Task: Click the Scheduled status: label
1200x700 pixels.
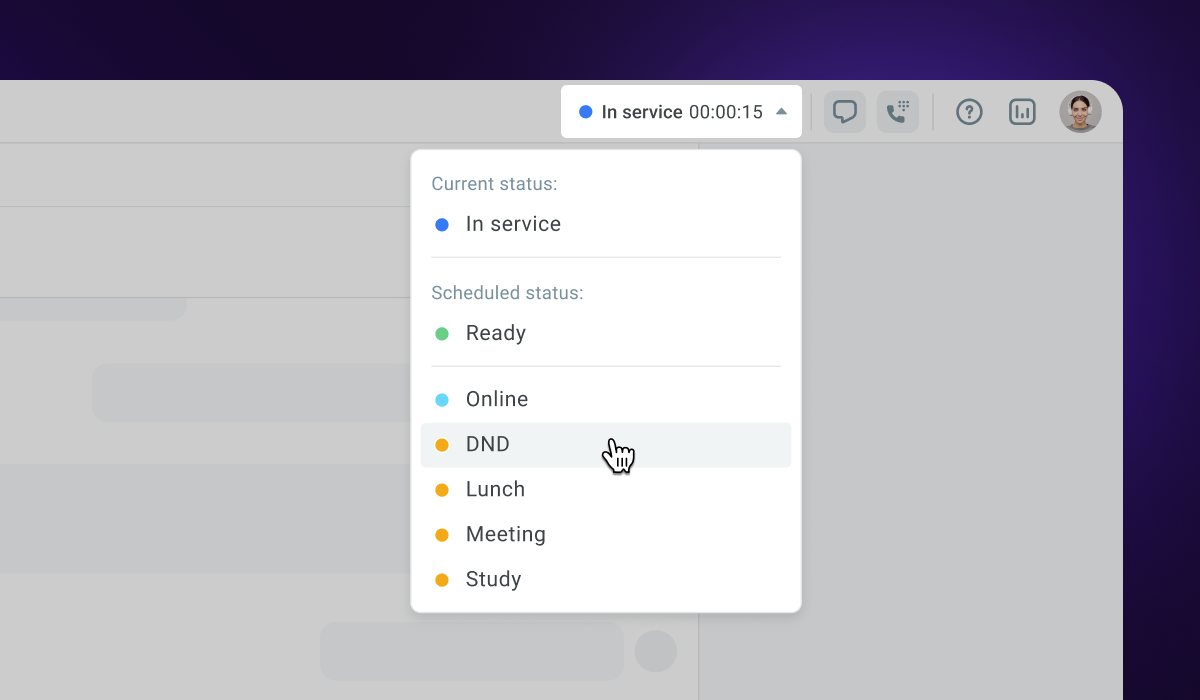Action: [507, 293]
